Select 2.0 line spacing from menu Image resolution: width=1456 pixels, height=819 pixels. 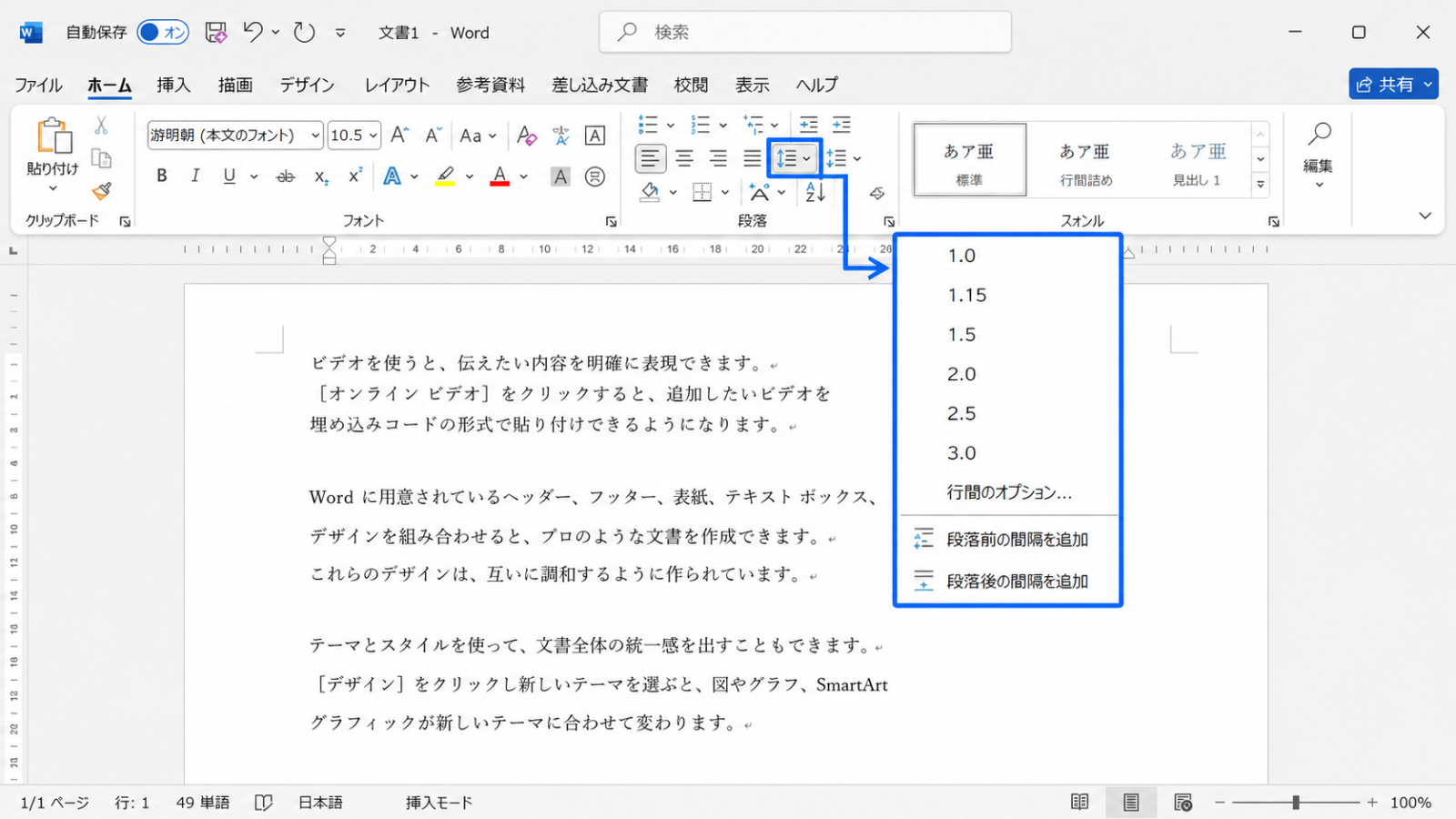pyautogui.click(x=1008, y=374)
